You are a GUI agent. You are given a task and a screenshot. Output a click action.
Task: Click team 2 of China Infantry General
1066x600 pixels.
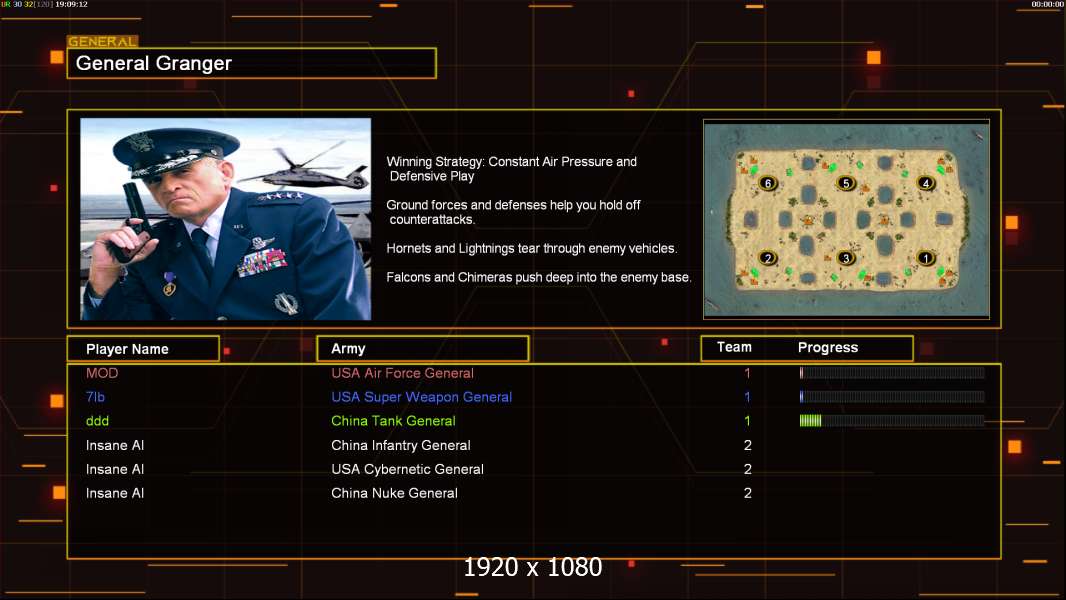point(748,446)
